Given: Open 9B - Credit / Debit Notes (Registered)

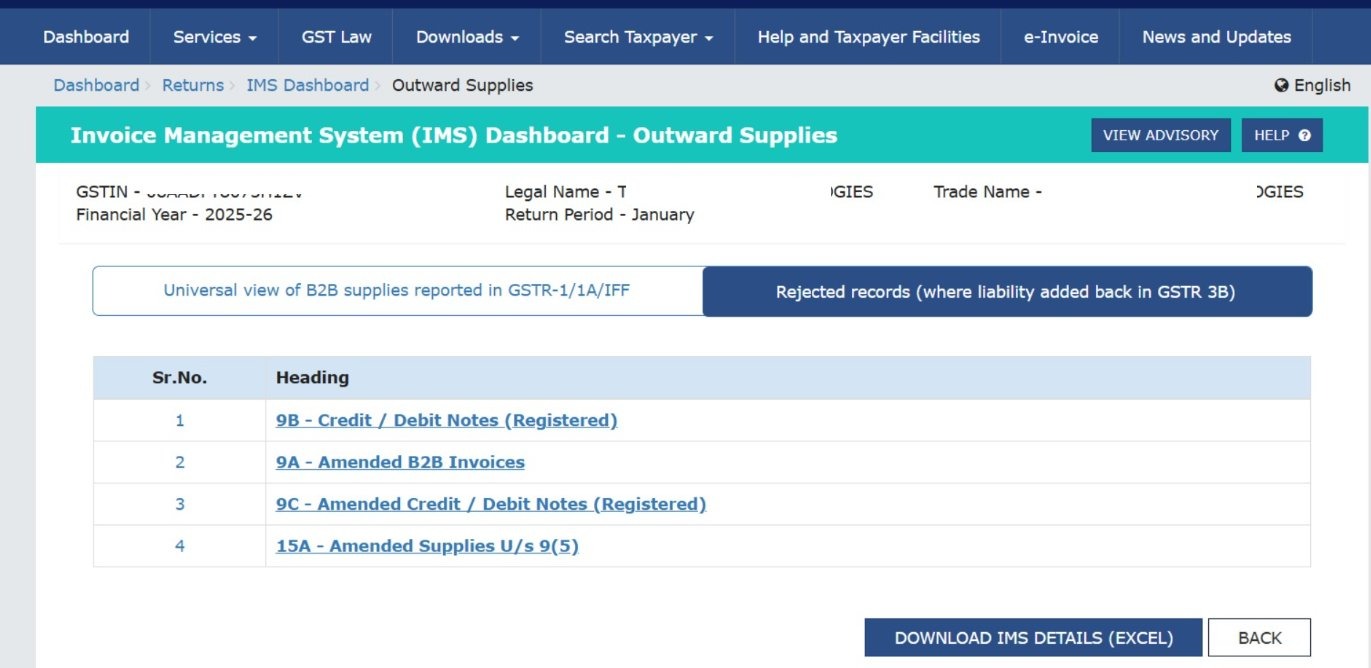Looking at the screenshot, I should (447, 419).
